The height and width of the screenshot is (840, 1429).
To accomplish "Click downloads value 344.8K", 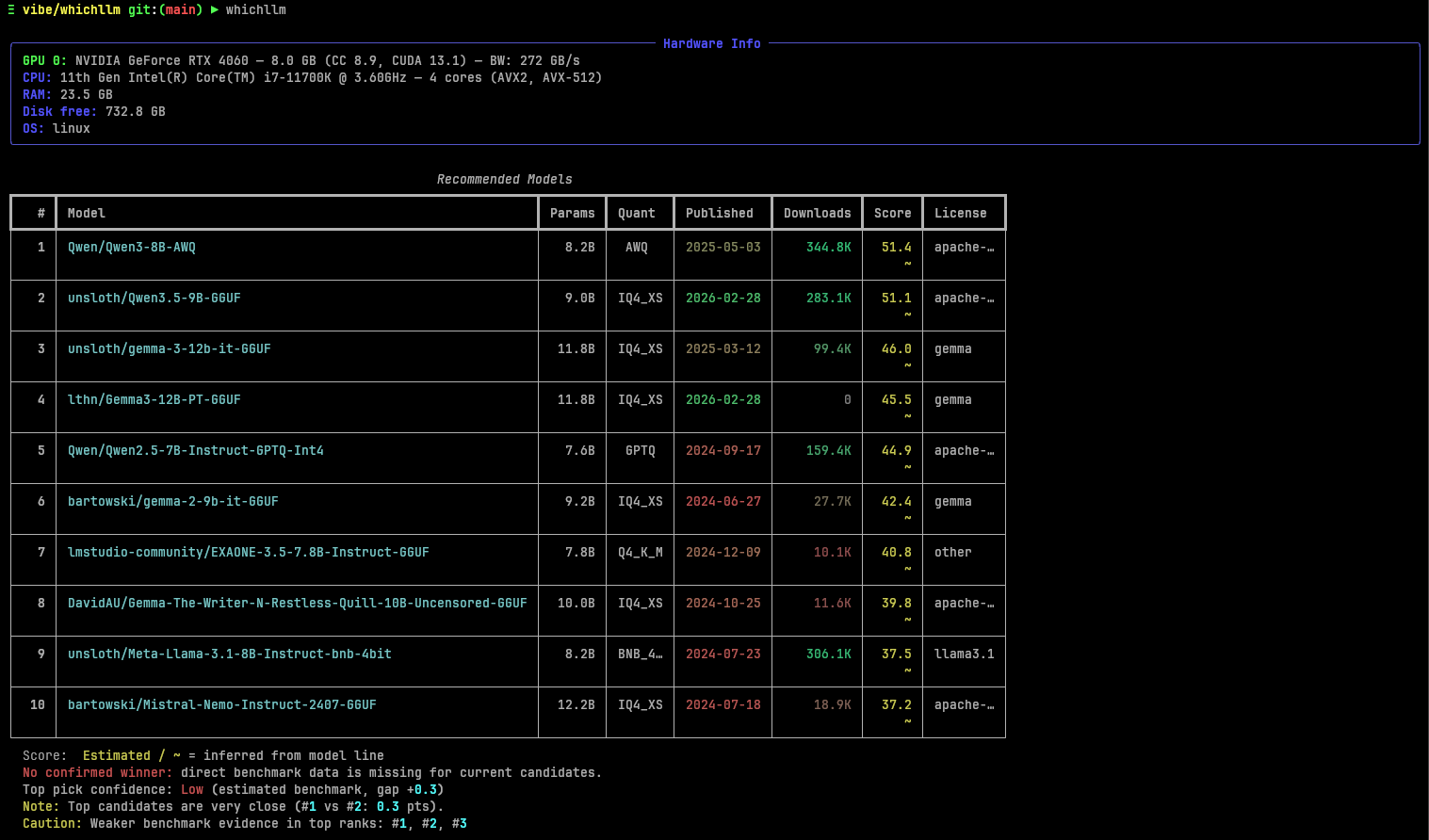I will click(829, 248).
